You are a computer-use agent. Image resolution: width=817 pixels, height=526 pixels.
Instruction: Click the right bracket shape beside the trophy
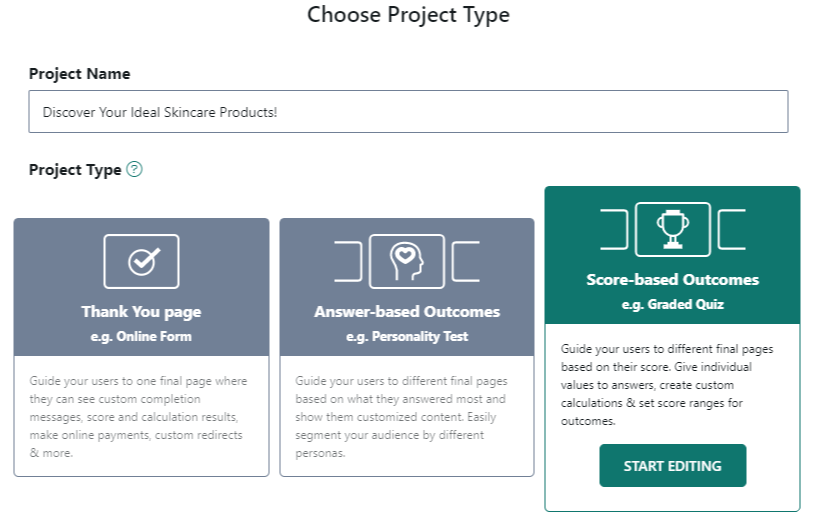(732, 230)
